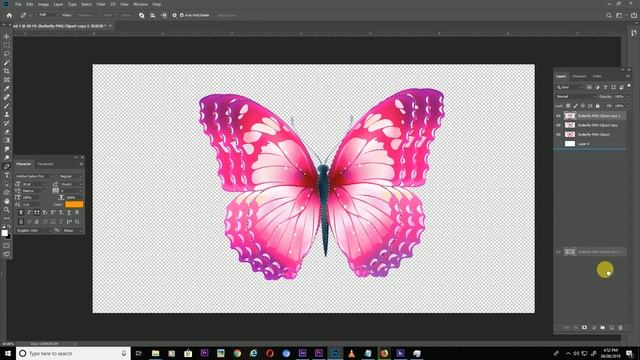Hide the Butterfly PNG Clipart layer
Viewport: 640px width, 360px height.
[x=558, y=134]
